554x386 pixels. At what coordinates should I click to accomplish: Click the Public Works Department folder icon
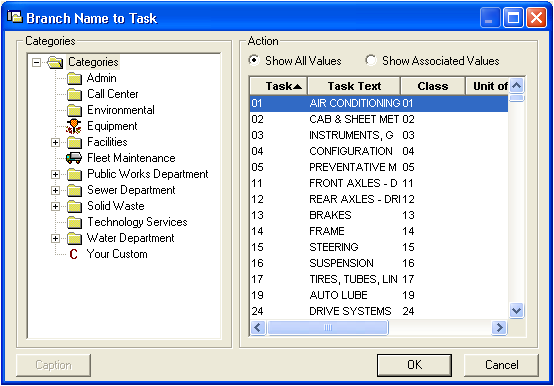click(x=75, y=174)
